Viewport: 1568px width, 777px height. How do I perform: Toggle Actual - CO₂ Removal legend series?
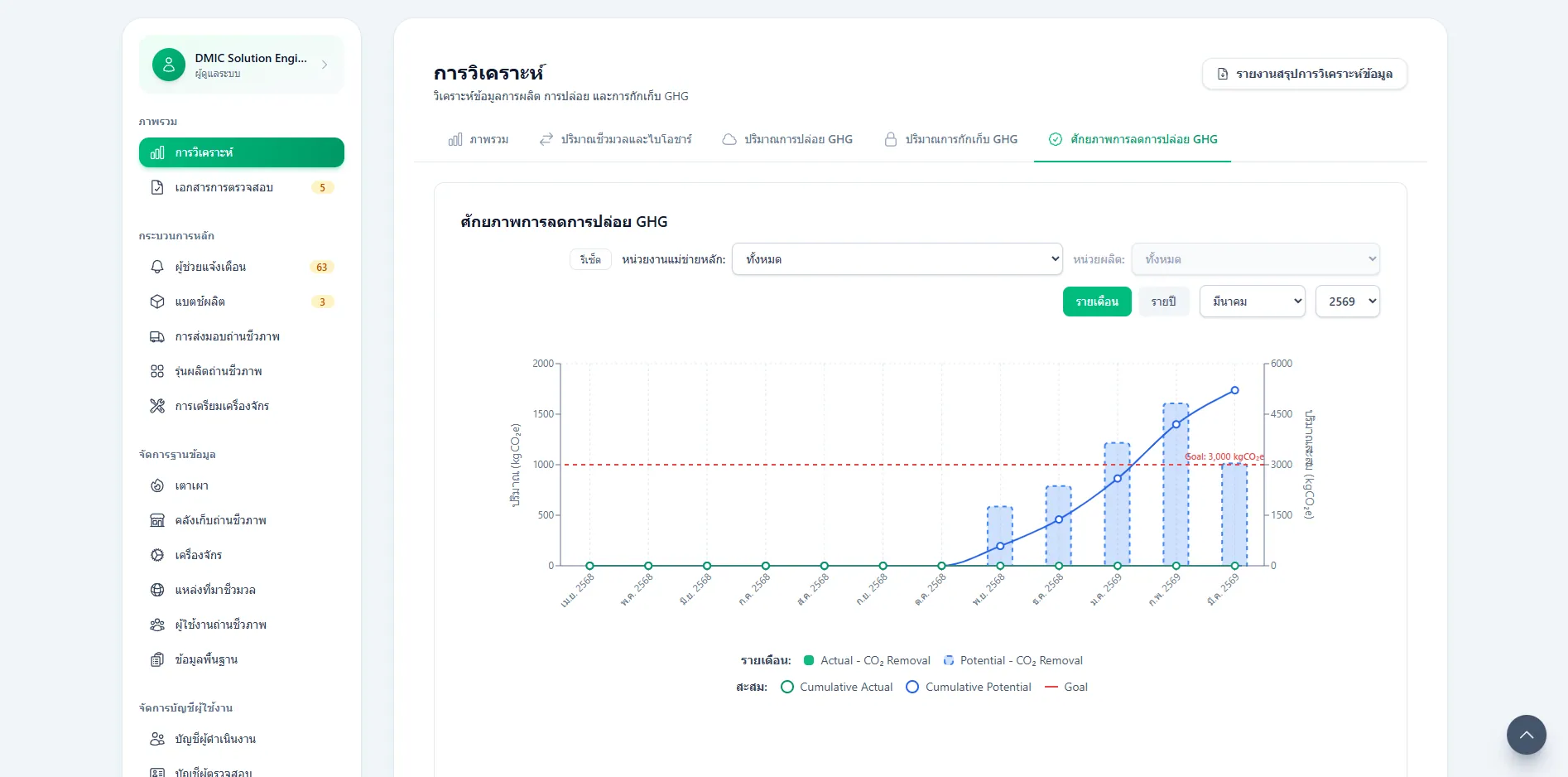[x=867, y=660]
